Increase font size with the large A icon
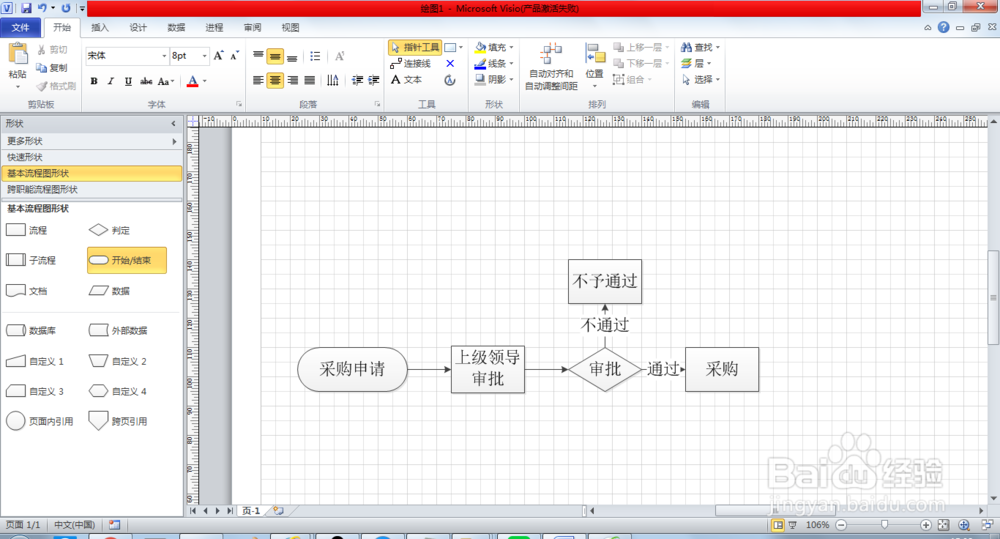The width and height of the screenshot is (1000, 539). click(219, 55)
